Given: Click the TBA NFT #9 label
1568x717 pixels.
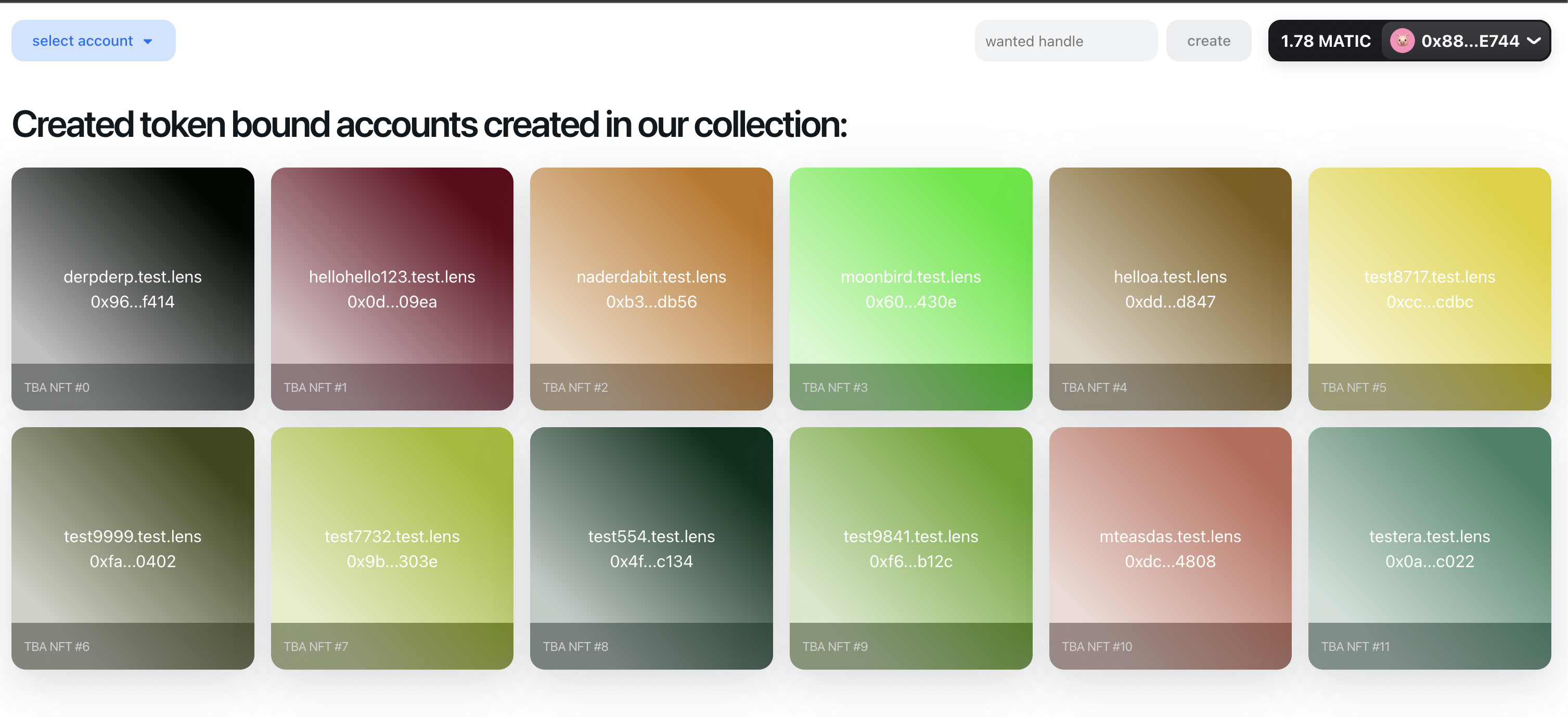Looking at the screenshot, I should pos(834,646).
